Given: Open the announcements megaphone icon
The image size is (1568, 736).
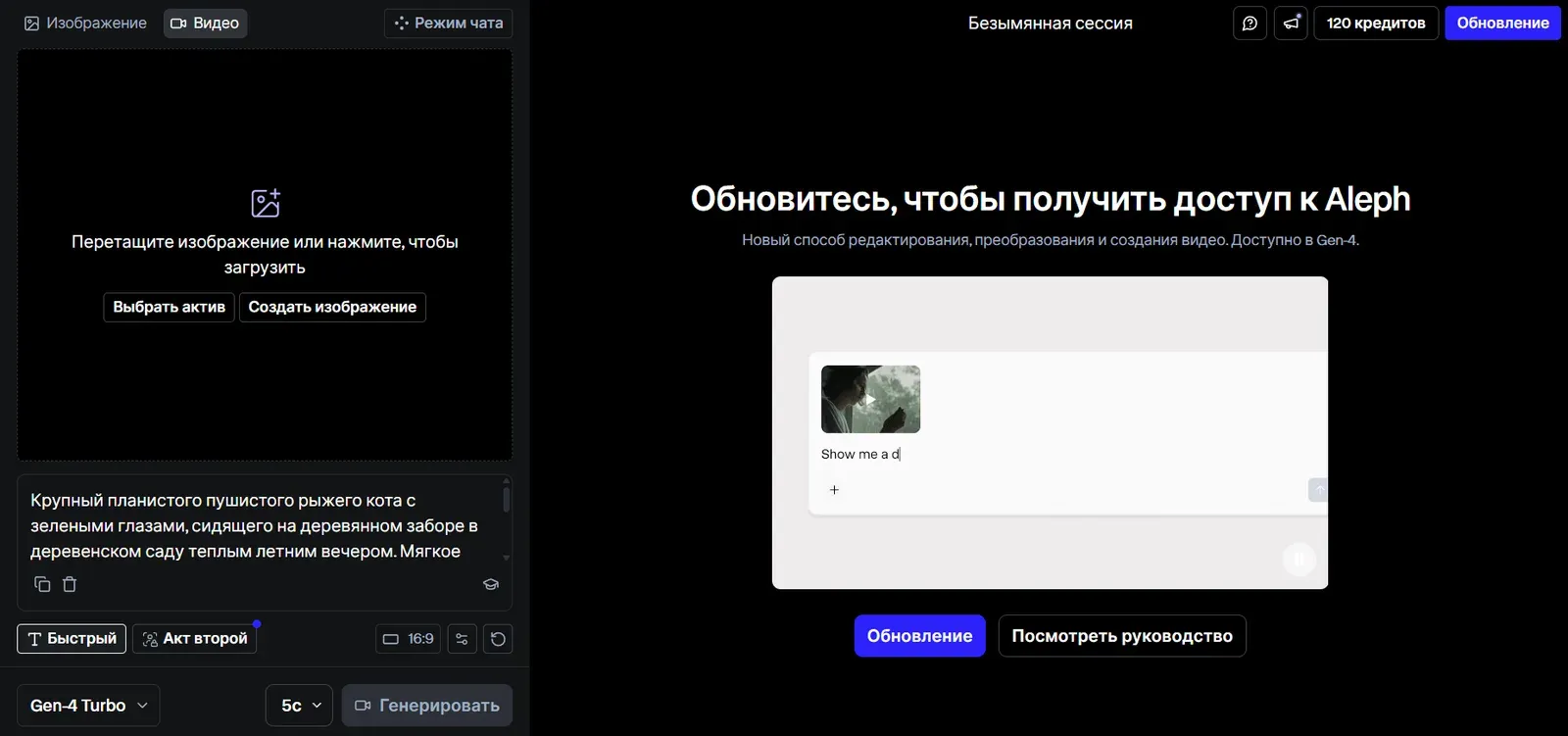Looking at the screenshot, I should [x=1291, y=23].
